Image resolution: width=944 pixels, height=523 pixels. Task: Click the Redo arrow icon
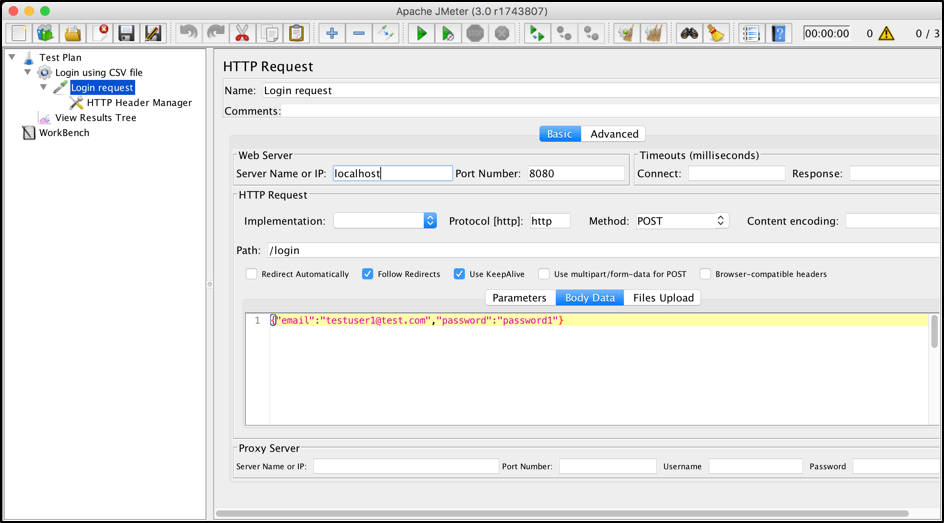(x=216, y=33)
